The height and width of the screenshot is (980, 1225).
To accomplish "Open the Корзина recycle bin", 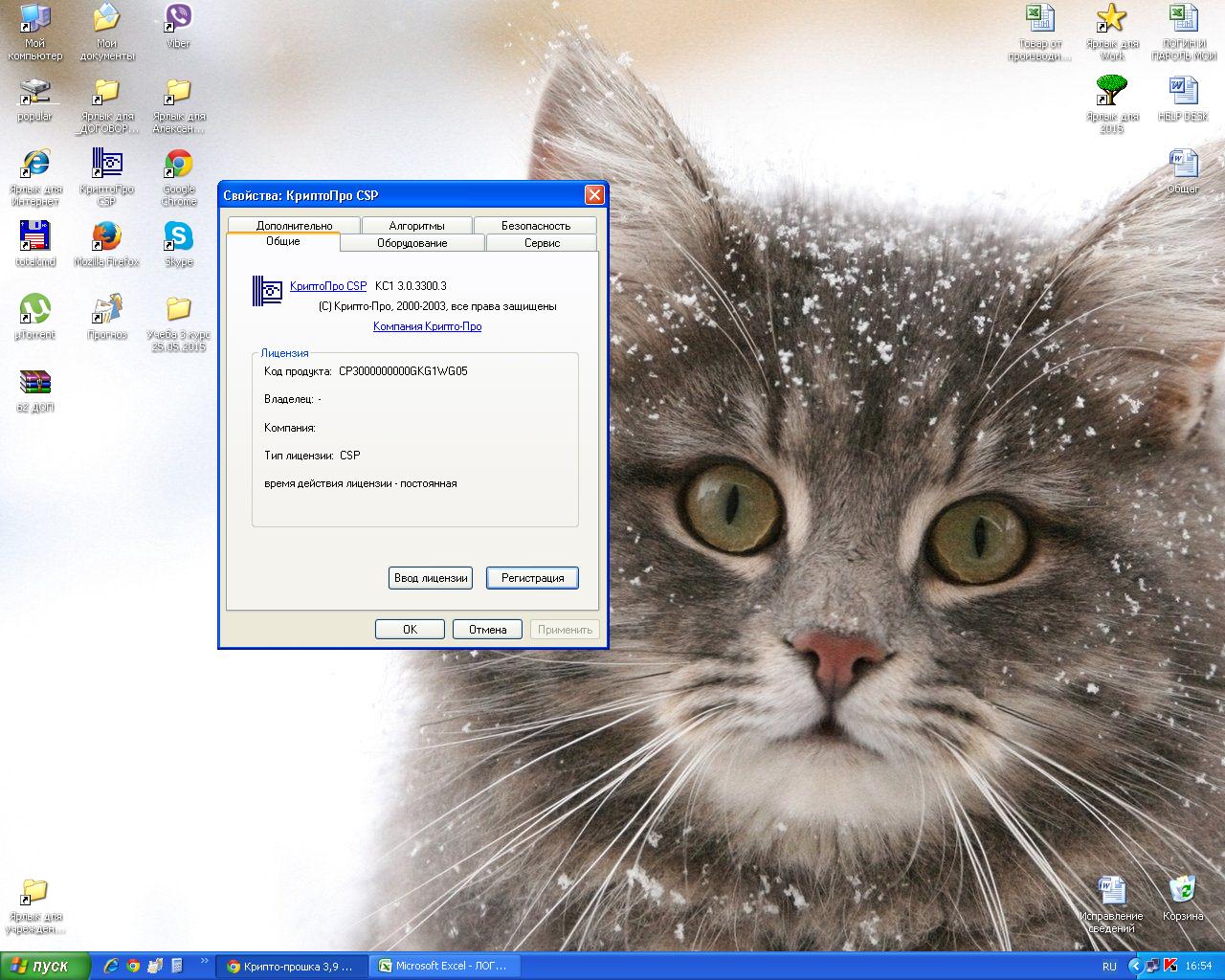I will 1182,890.
